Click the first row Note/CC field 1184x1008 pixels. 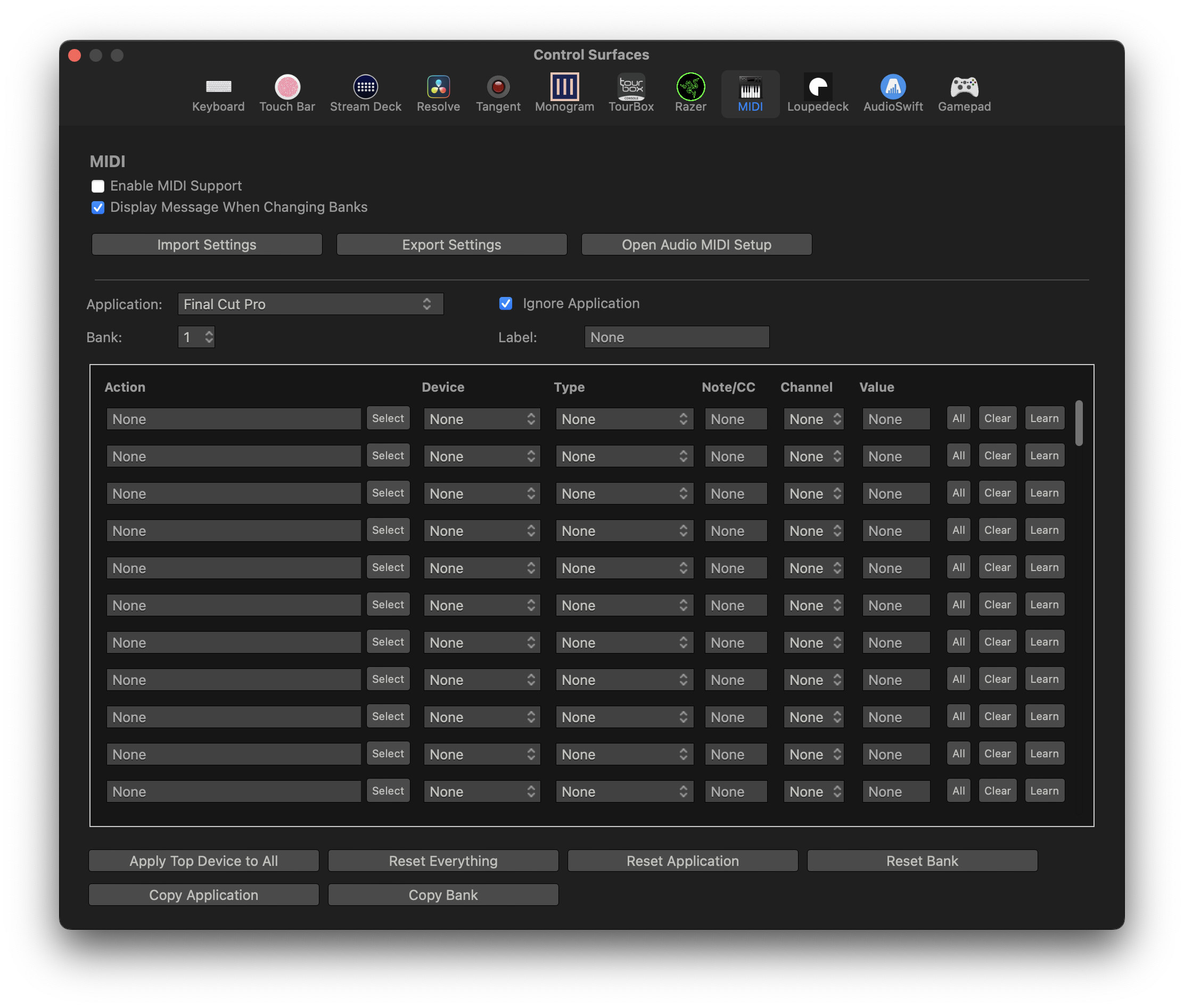point(735,419)
